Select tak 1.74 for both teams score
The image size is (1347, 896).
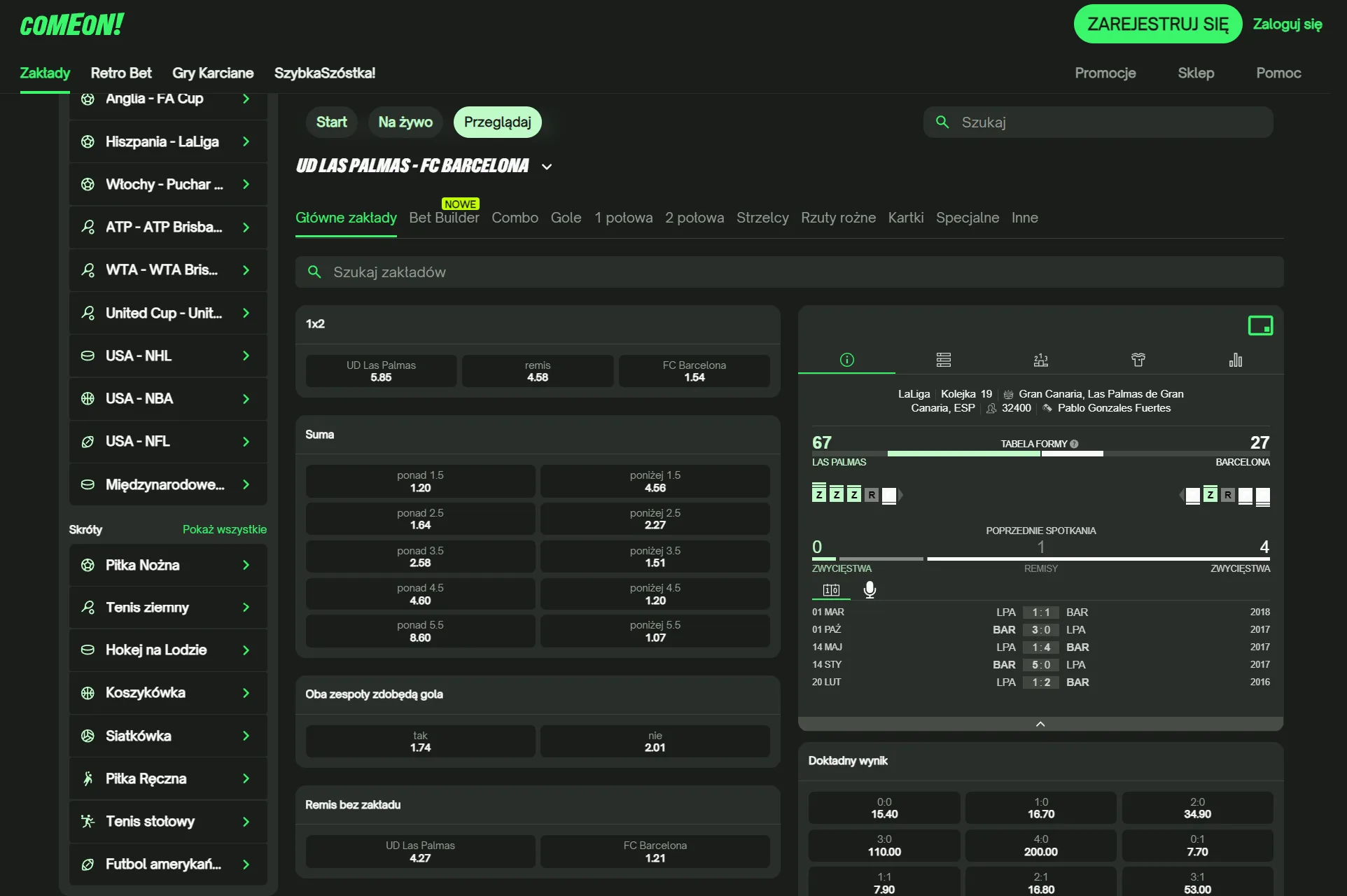coord(420,741)
